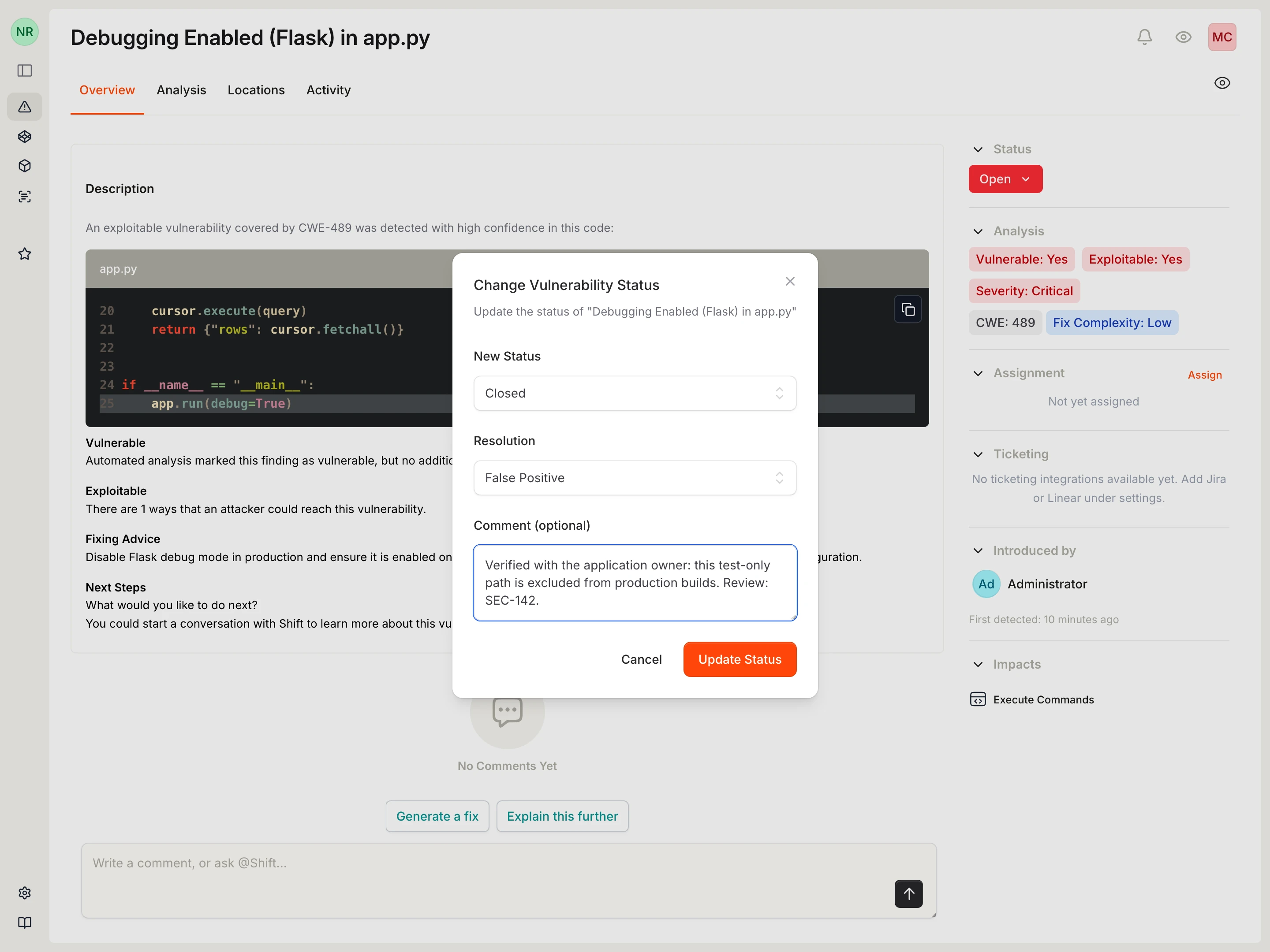Viewport: 1270px width, 952px height.
Task: Click the notifications bell icon
Action: point(1144,37)
